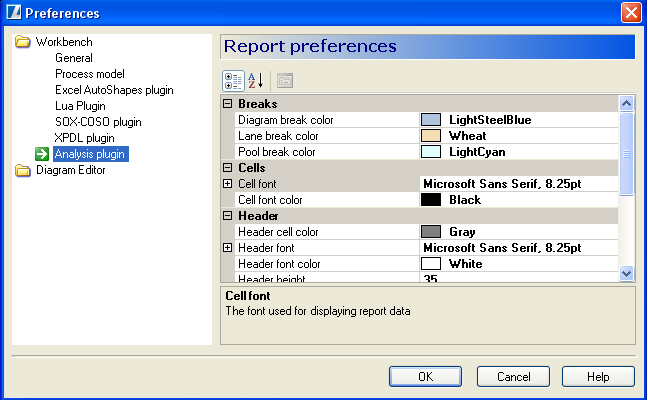Open the Workbench tree node

tap(64, 42)
